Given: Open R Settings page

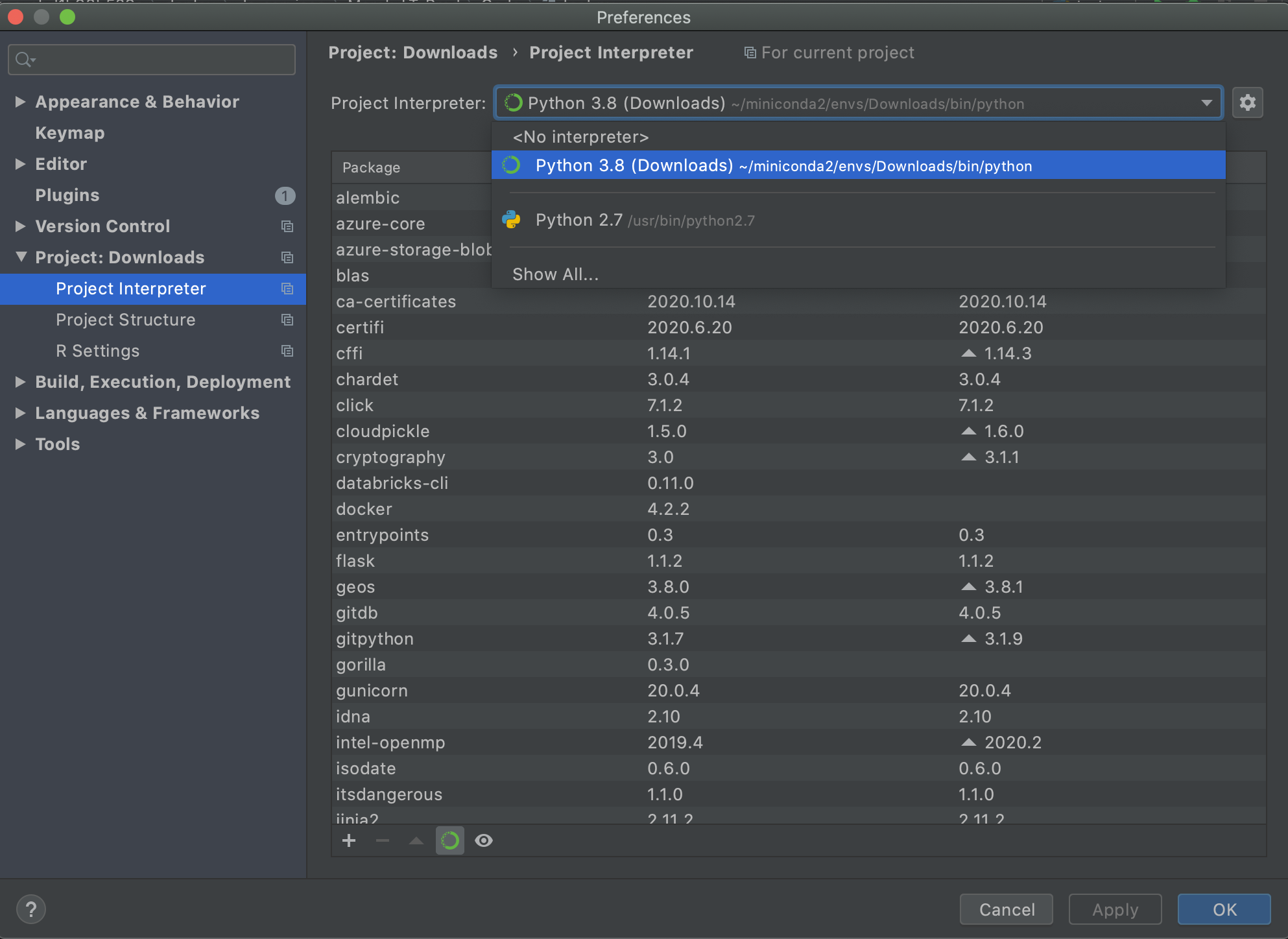Looking at the screenshot, I should 98,351.
